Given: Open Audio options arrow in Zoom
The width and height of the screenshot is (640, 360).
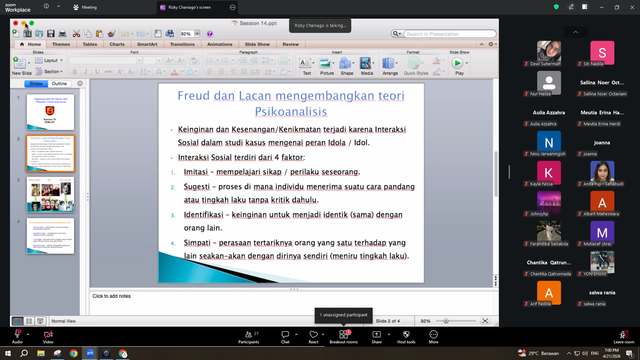Looking at the screenshot, I should coord(28,334).
